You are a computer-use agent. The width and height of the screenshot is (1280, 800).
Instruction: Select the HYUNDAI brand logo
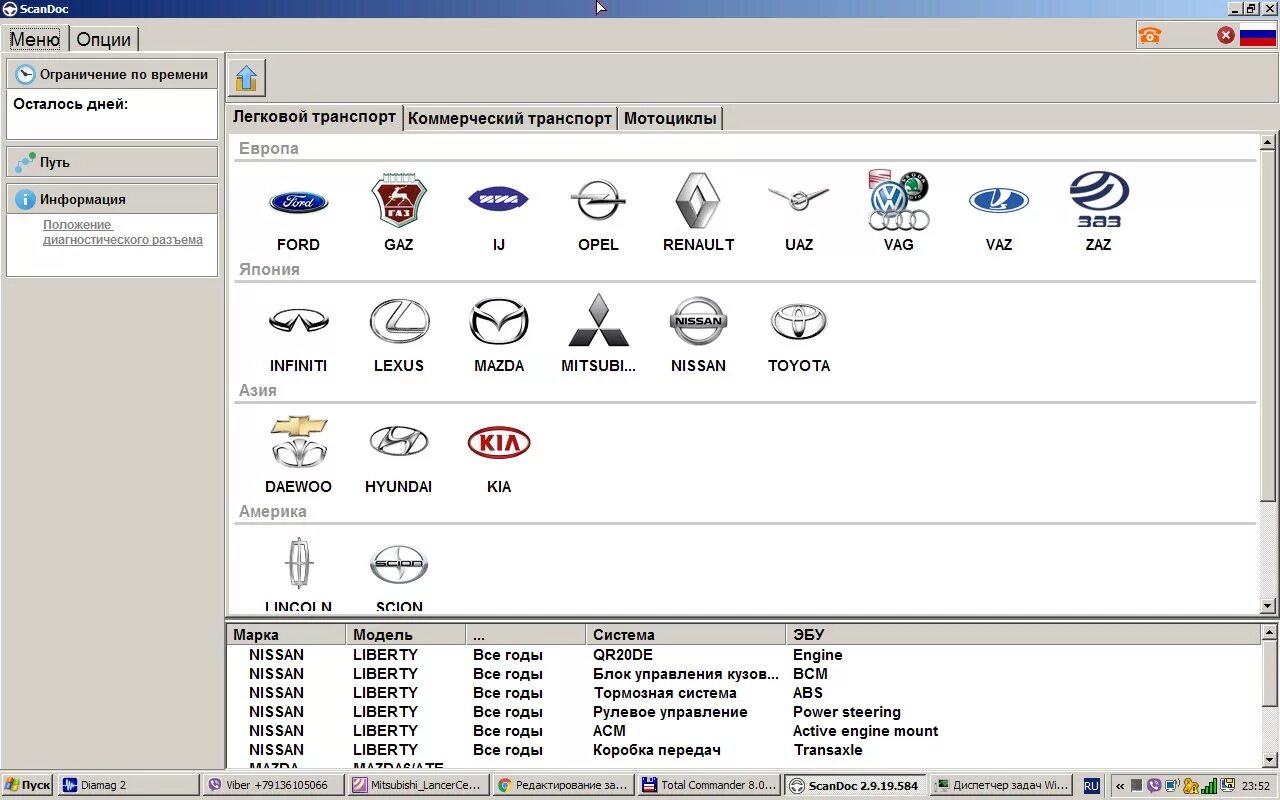398,441
